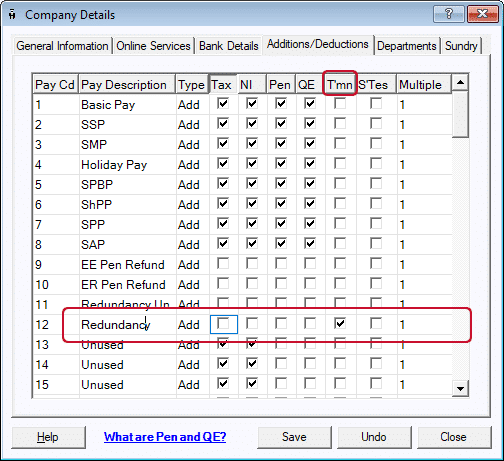Toggle QE checkbox for Holiday Pay
Viewport: 504px width, 461px height.
(x=310, y=164)
